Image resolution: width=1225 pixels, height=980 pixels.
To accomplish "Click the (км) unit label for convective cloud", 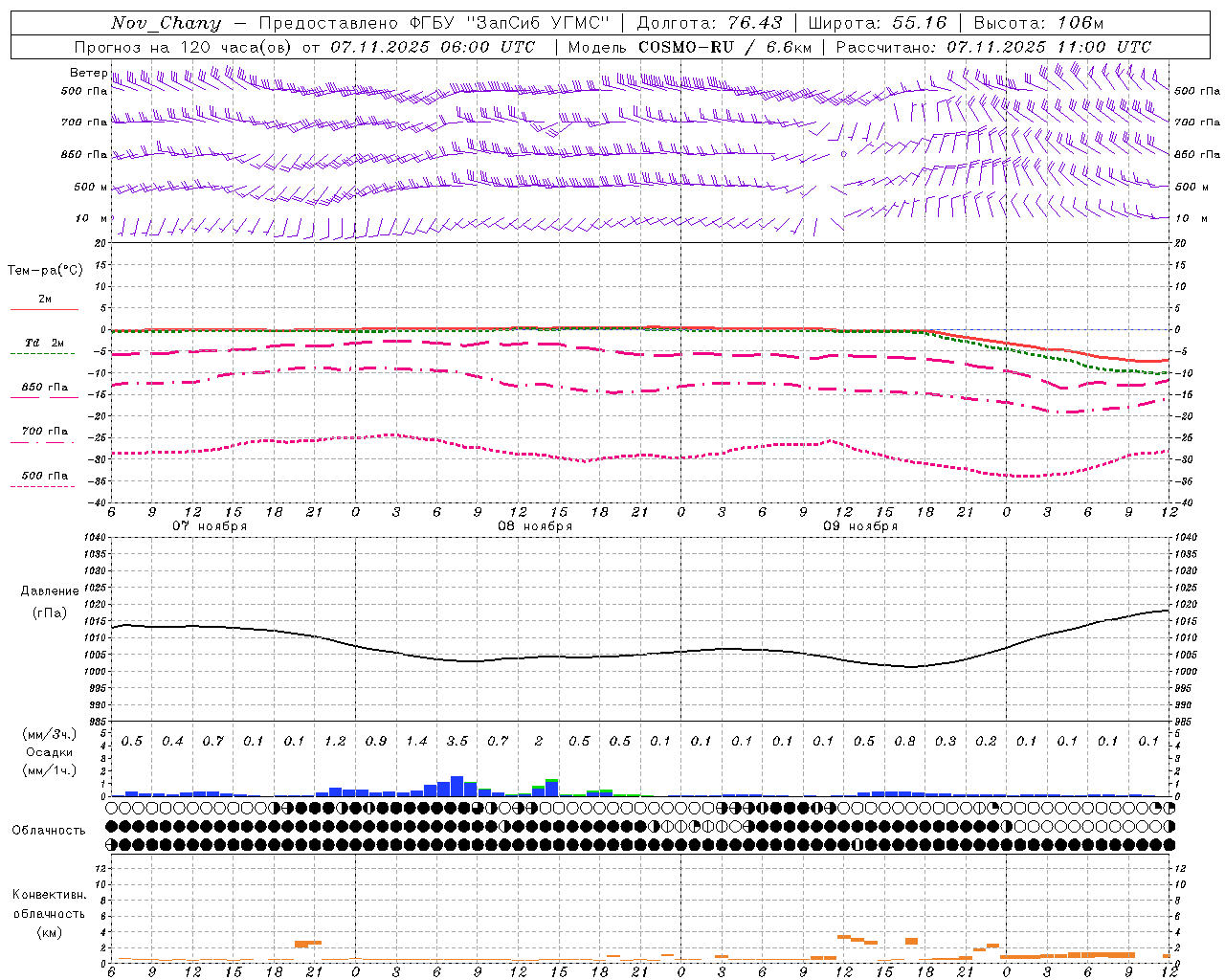I will 49,932.
